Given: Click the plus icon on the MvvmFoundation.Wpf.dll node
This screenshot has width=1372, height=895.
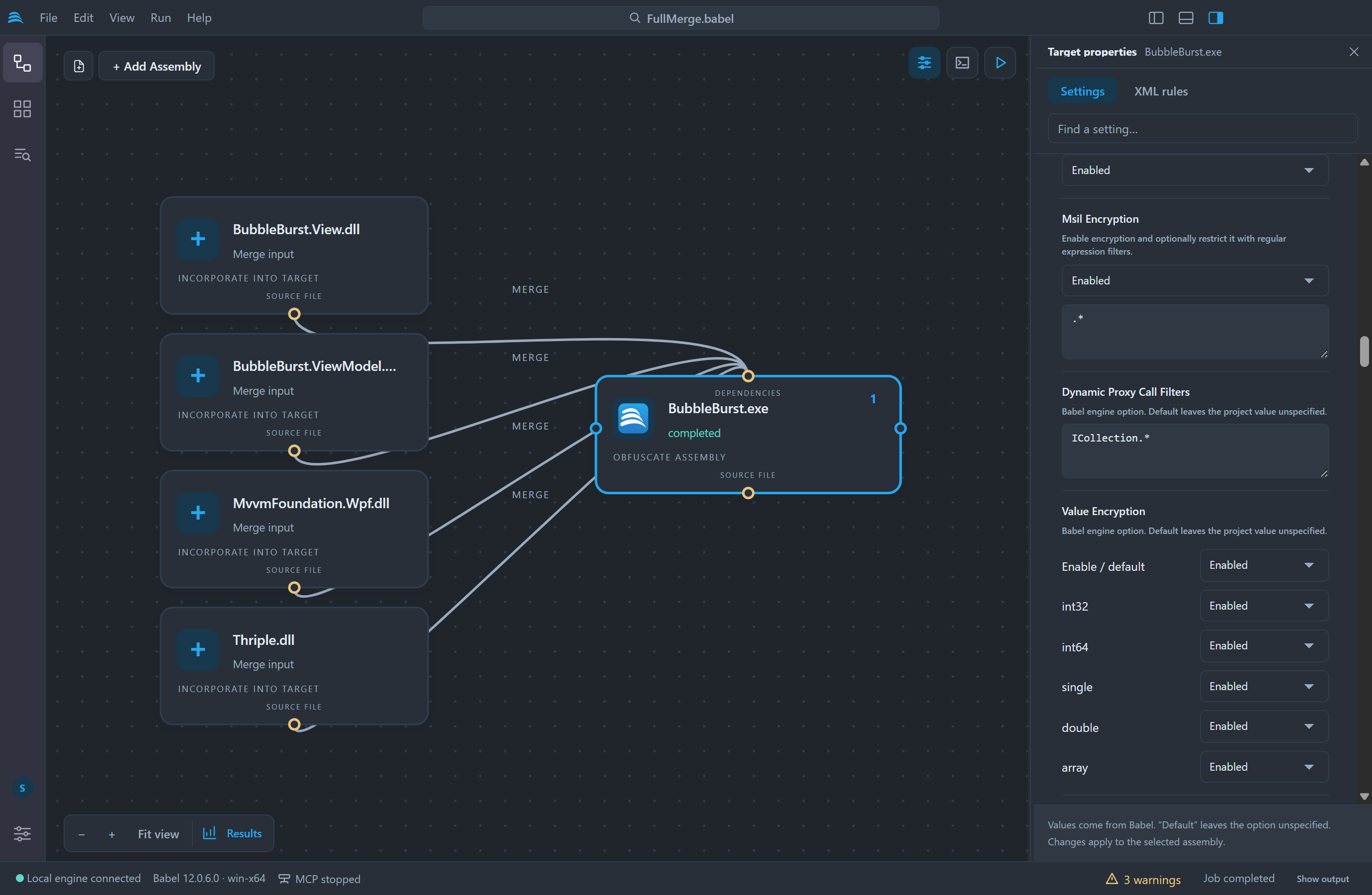Looking at the screenshot, I should [x=198, y=513].
